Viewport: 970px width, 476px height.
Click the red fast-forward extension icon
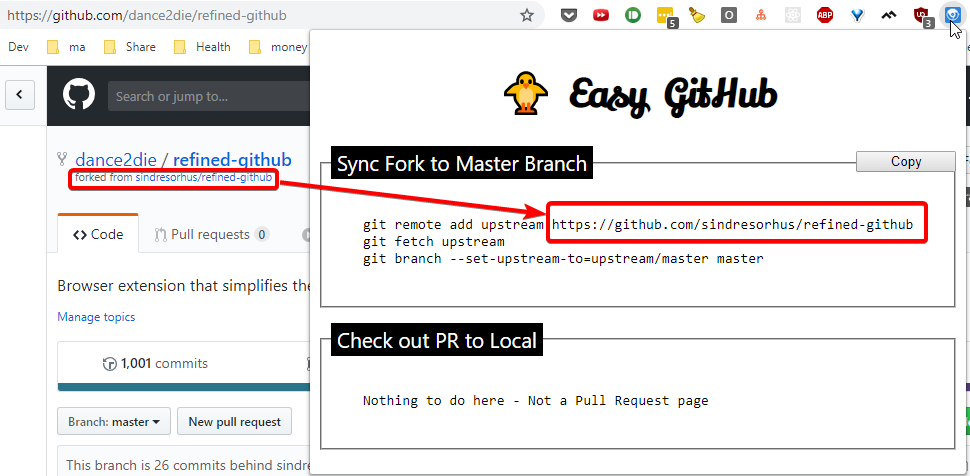click(601, 15)
